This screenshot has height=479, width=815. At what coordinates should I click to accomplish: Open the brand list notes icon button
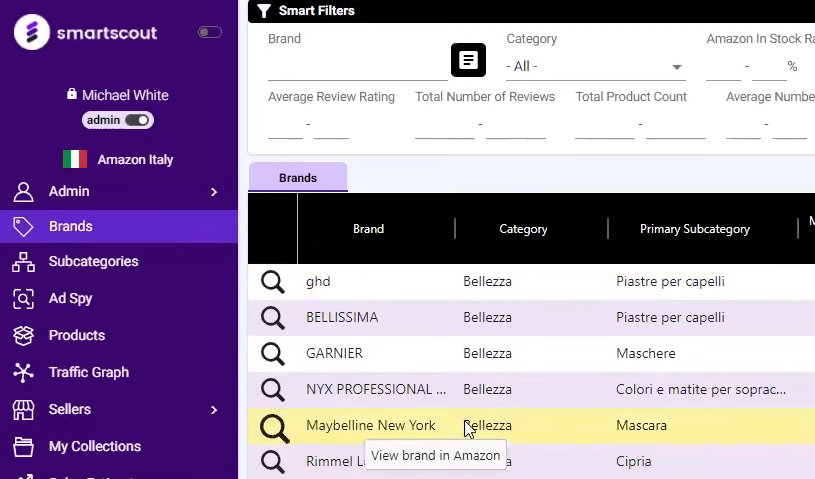coord(468,60)
